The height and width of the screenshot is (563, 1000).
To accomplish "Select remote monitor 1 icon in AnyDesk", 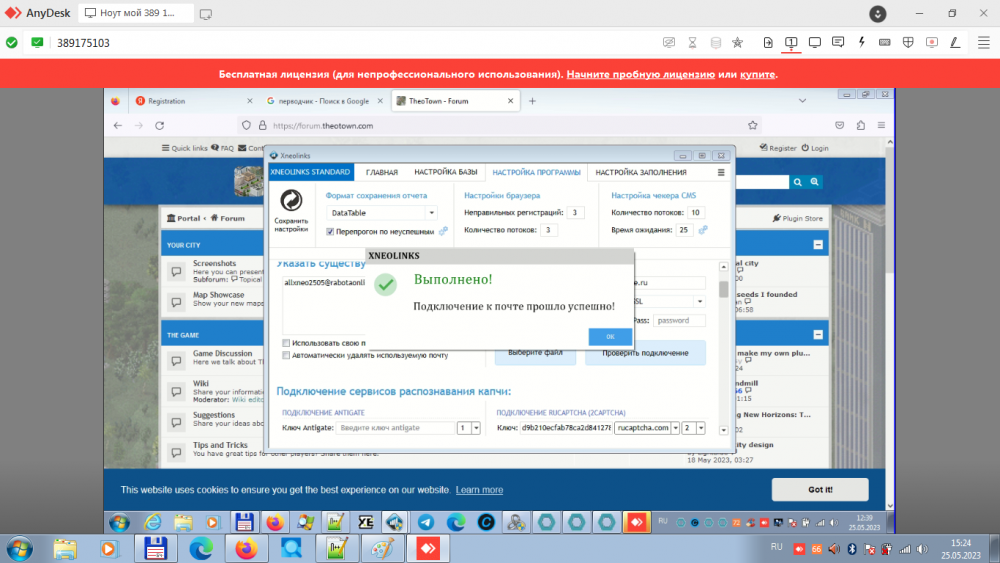I will coord(791,42).
